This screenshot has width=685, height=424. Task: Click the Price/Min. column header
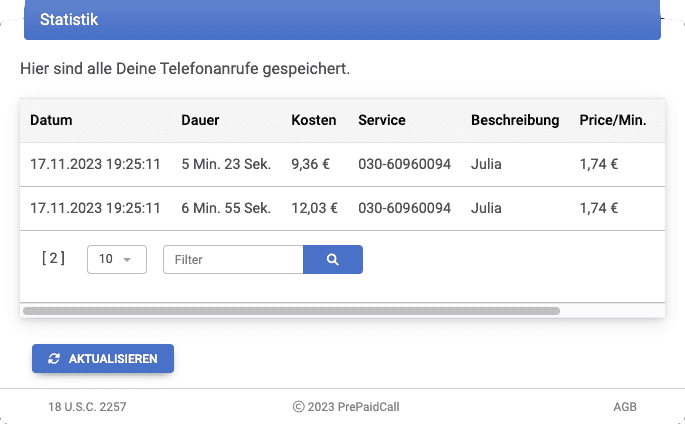(x=612, y=120)
